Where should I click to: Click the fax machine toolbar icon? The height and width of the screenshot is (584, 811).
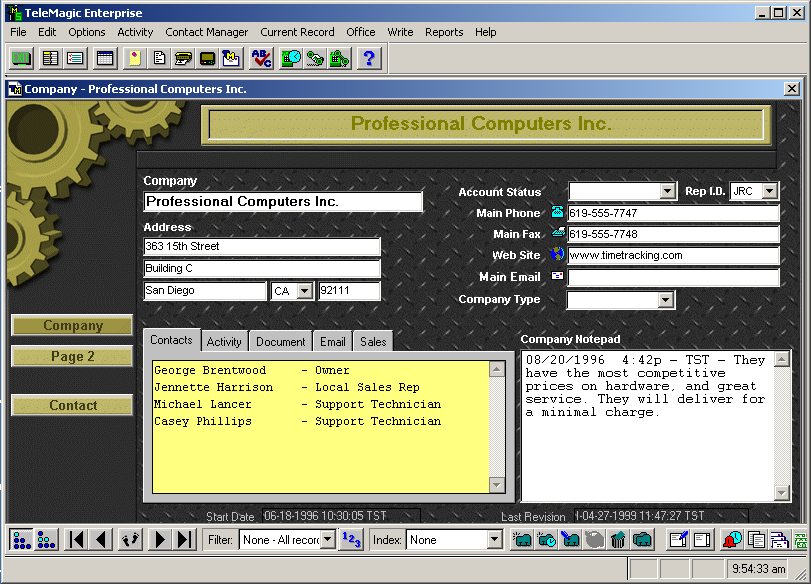[x=183, y=58]
